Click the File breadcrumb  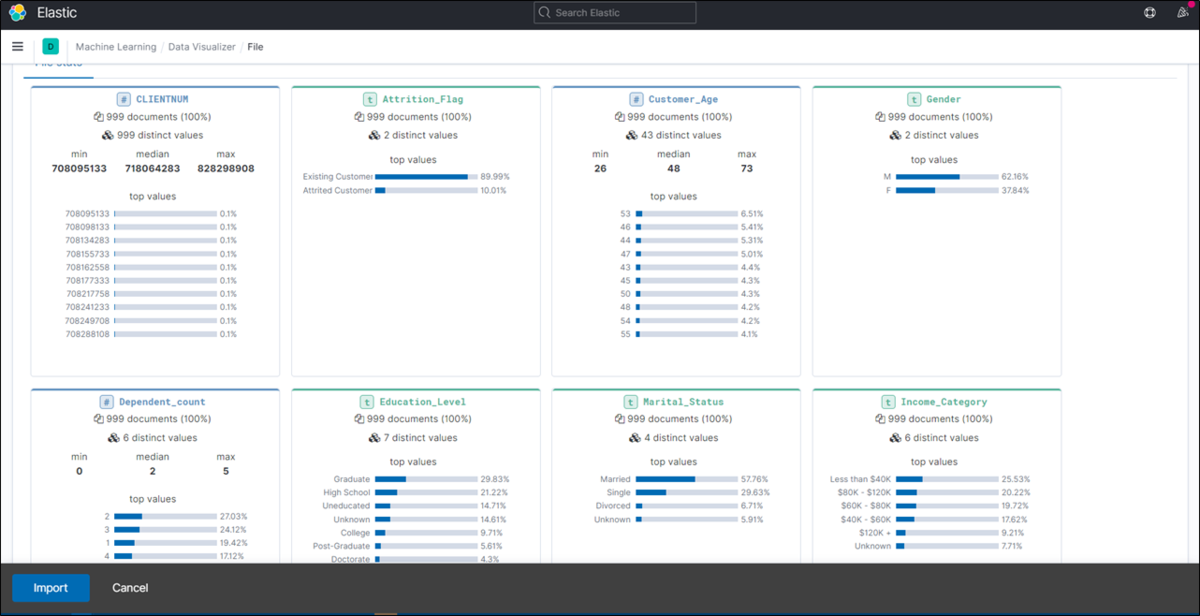255,47
